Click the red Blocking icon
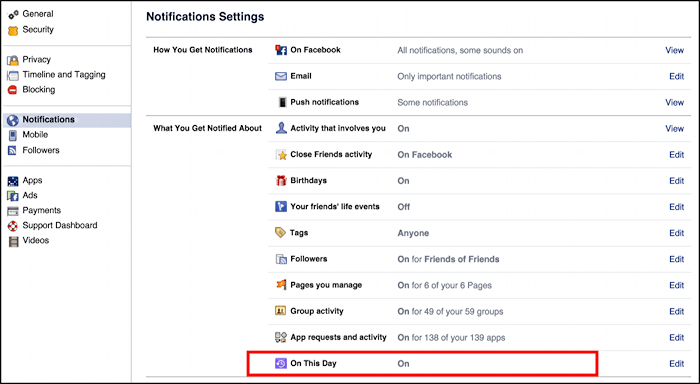This screenshot has width=700, height=384. [x=13, y=90]
